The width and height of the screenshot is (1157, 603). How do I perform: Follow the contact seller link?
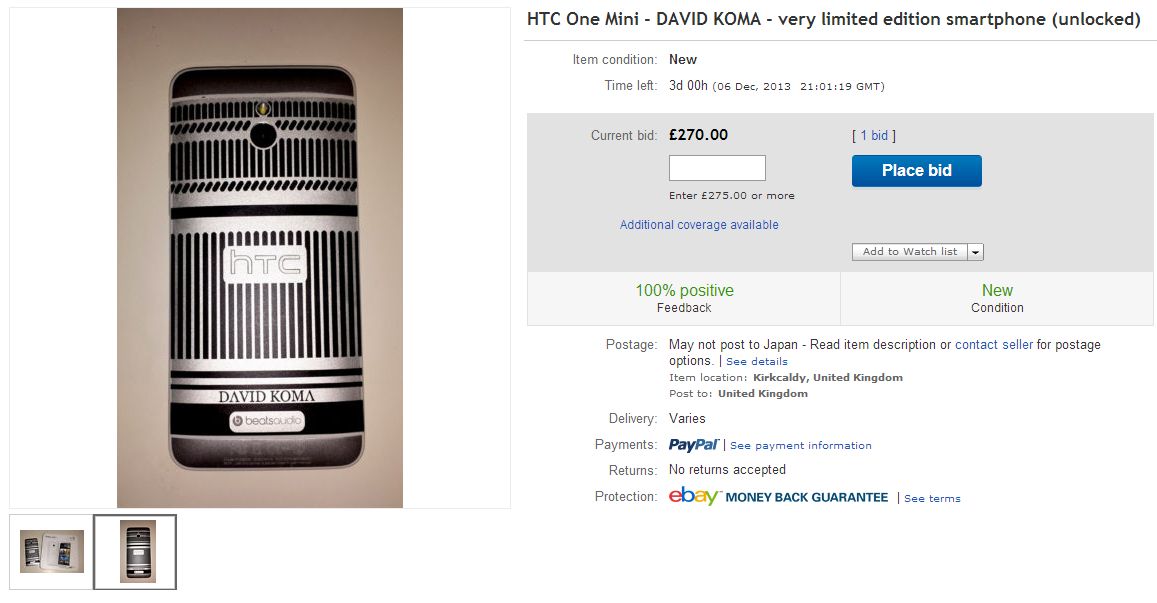994,345
